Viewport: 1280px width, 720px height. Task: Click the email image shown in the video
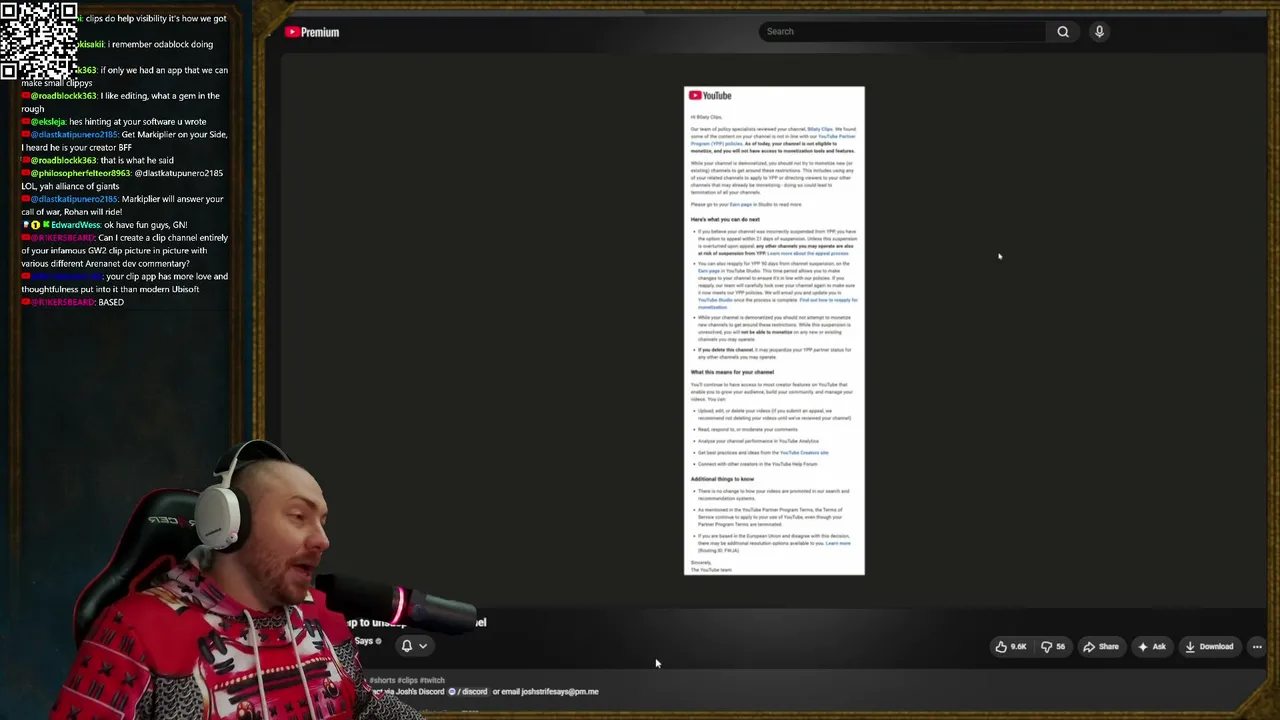click(774, 331)
